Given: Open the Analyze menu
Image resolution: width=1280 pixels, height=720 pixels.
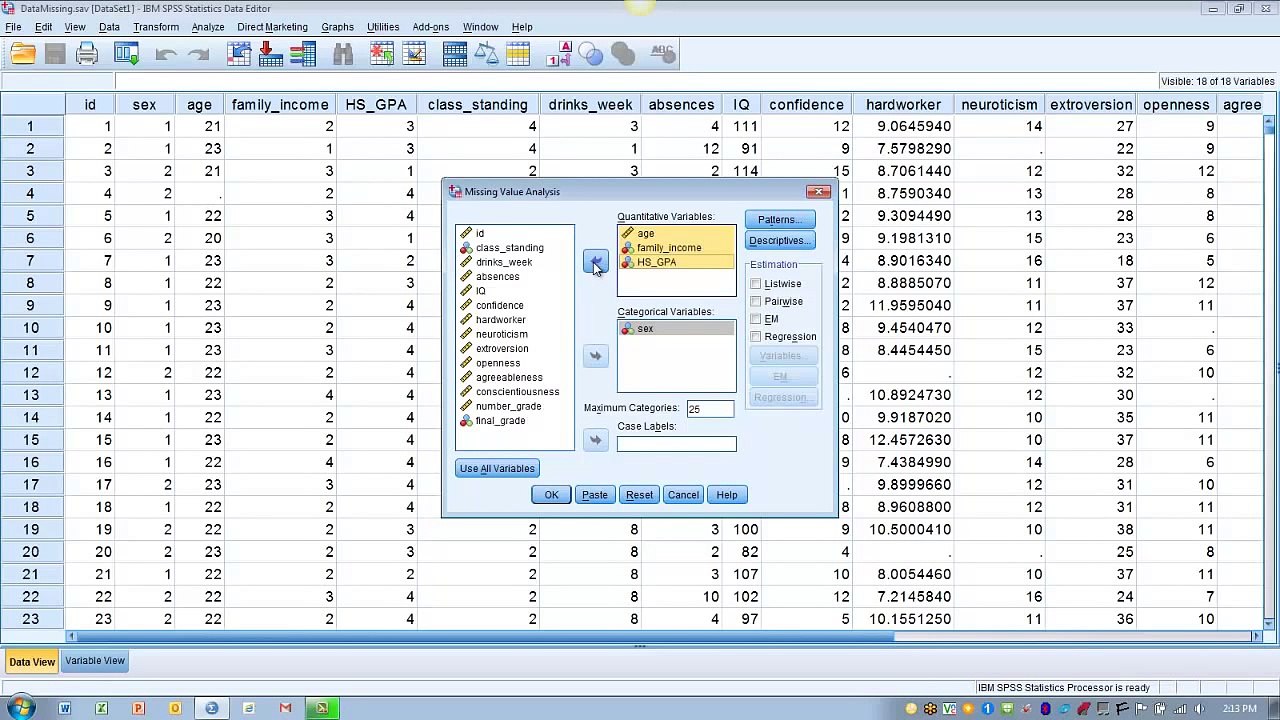Looking at the screenshot, I should 208,27.
